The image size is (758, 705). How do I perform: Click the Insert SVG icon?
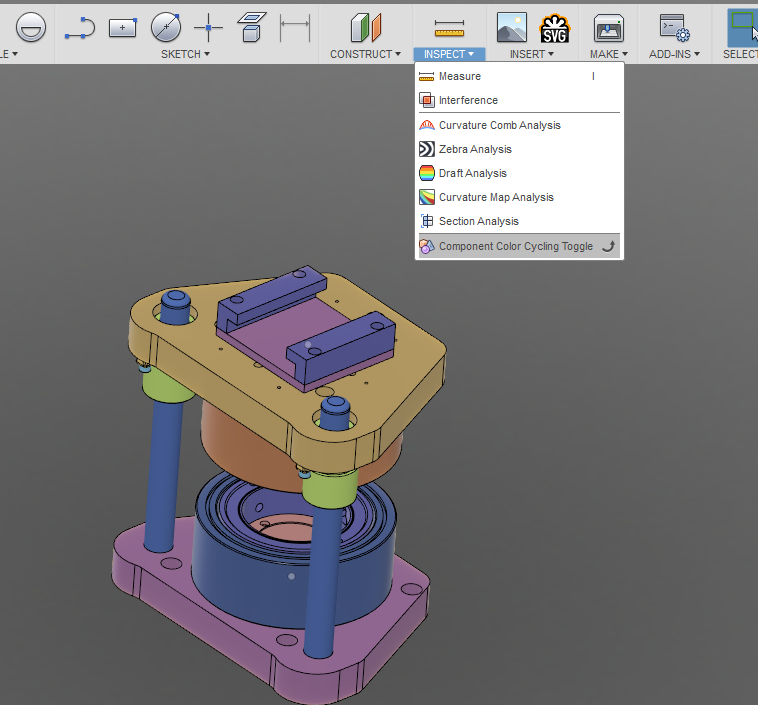[x=554, y=28]
